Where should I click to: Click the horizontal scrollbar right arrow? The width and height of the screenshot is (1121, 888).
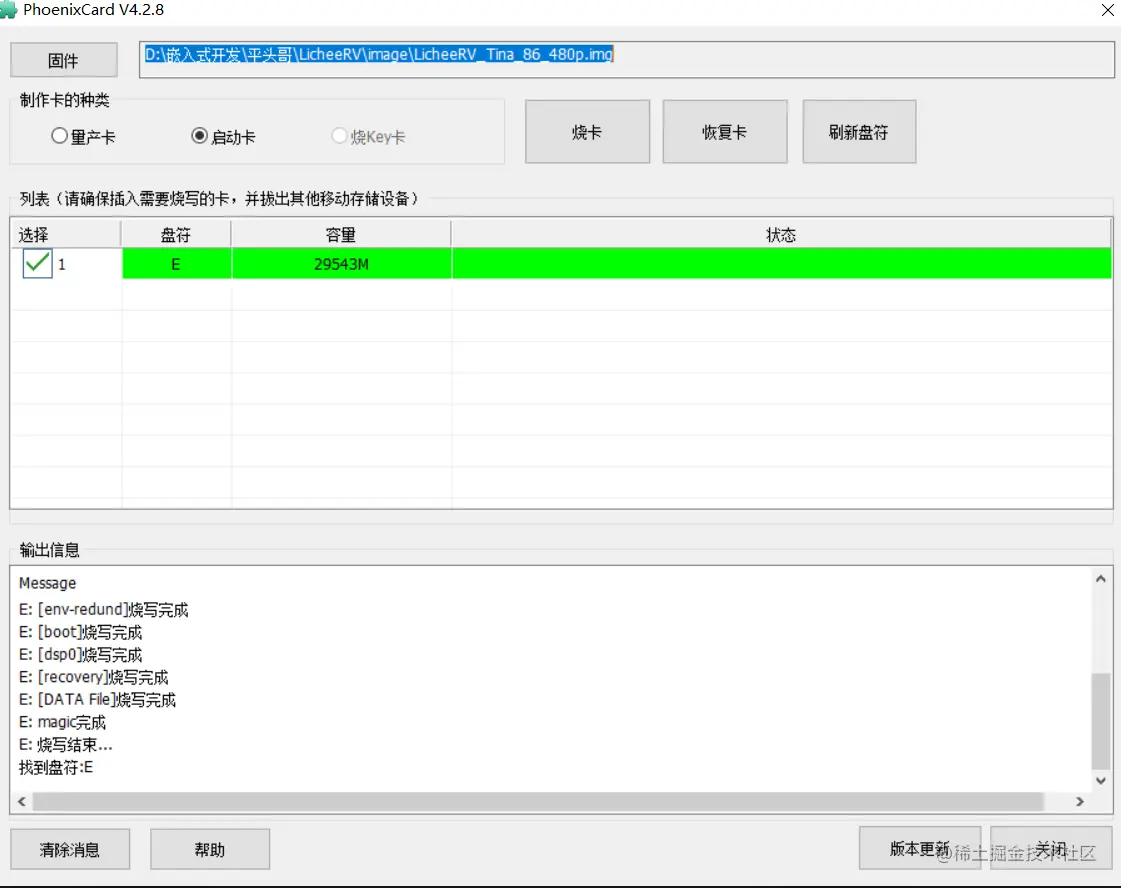1079,801
